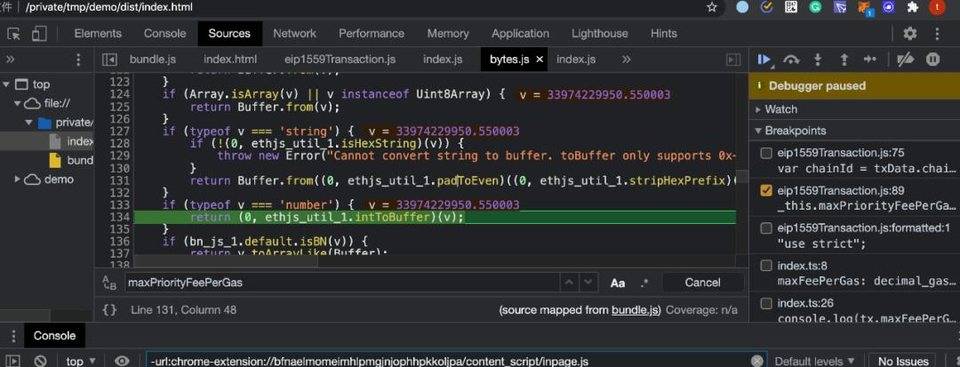This screenshot has width=960, height=367.
Task: Show more open file tabs
Action: 626,59
